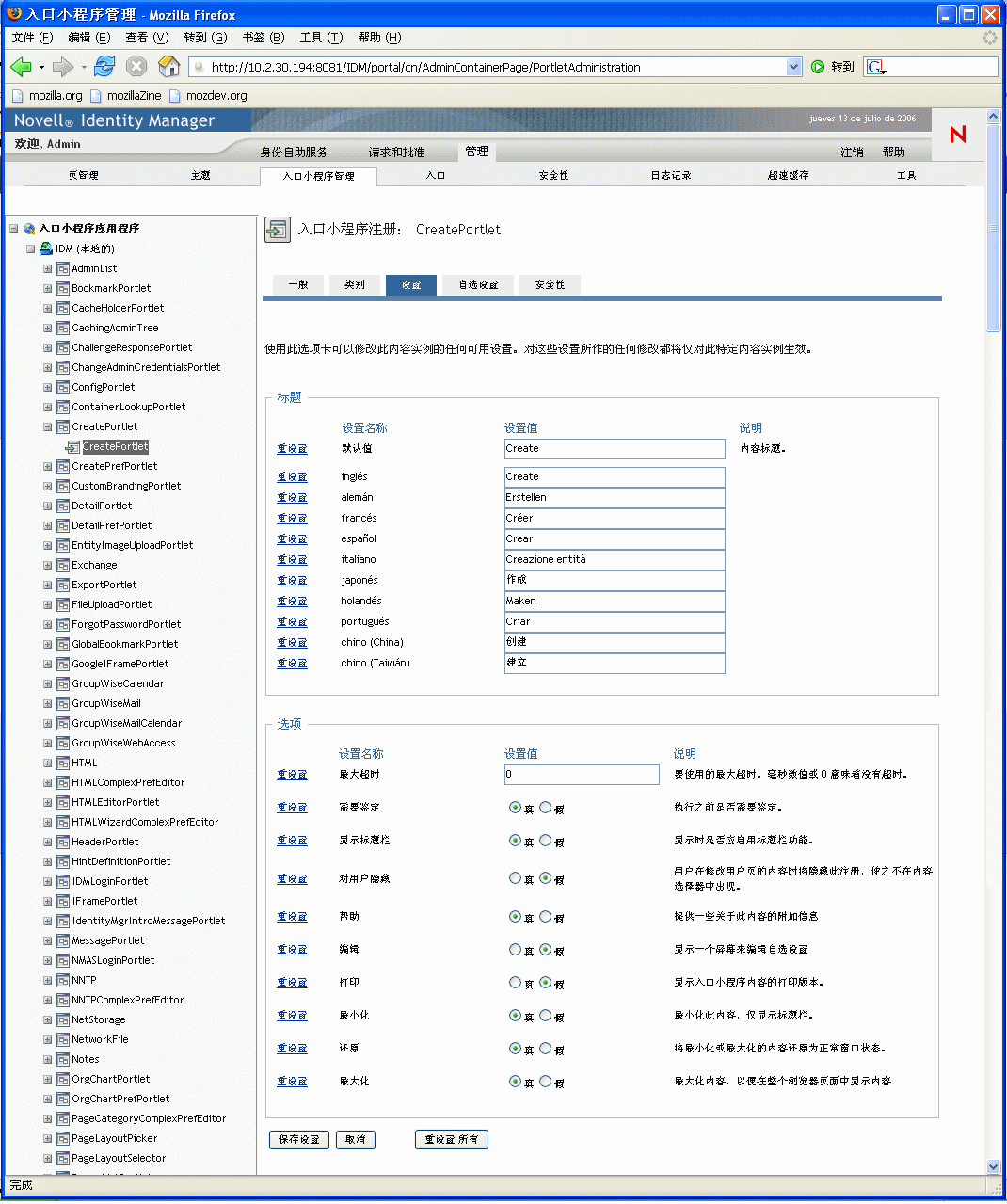Select ForgotPasswordPortlet in the tree
This screenshot has width=1007, height=1204.
(x=126, y=624)
